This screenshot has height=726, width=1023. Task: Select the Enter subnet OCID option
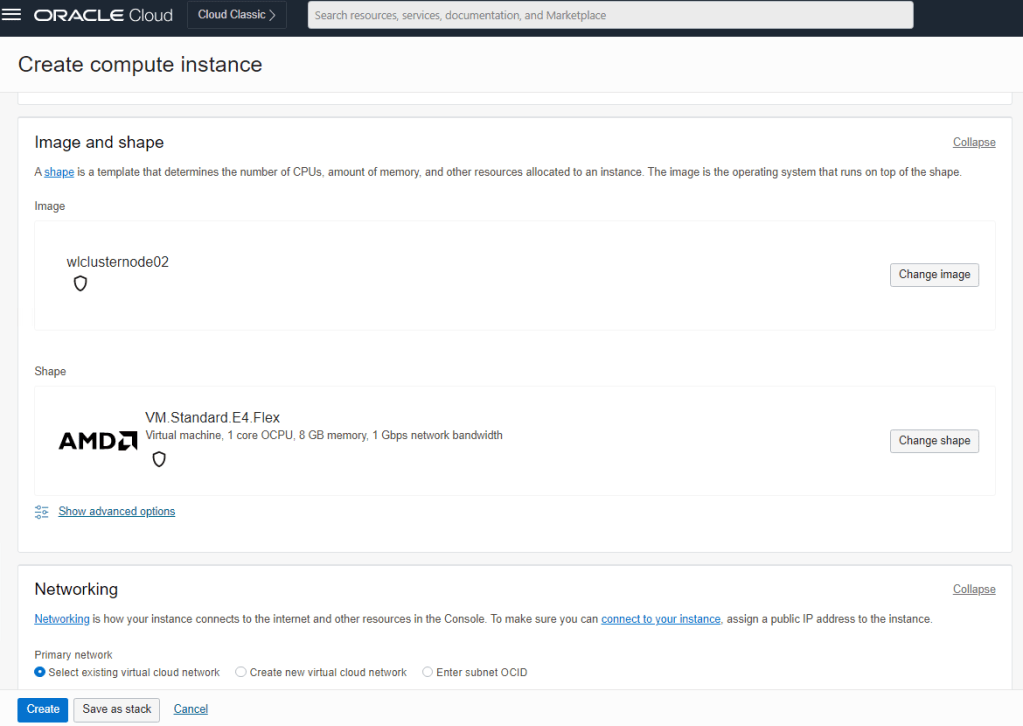click(x=428, y=672)
